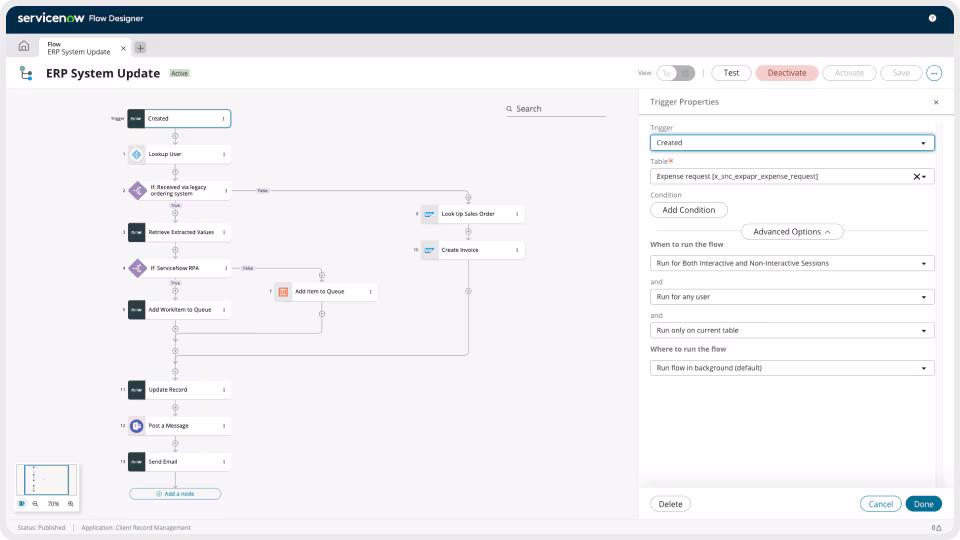Select the Created trigger node
Viewport: 960px width, 540px height.
click(x=179, y=119)
